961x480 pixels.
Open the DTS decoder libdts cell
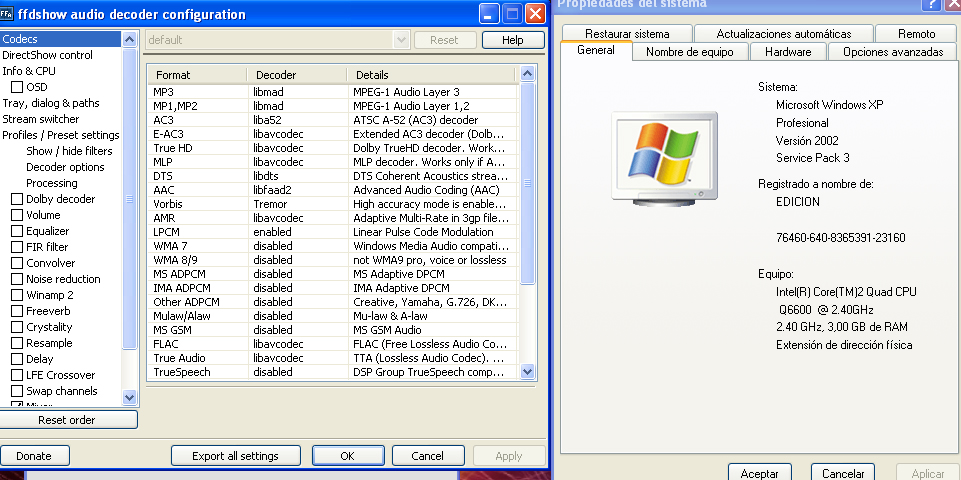tap(298, 176)
